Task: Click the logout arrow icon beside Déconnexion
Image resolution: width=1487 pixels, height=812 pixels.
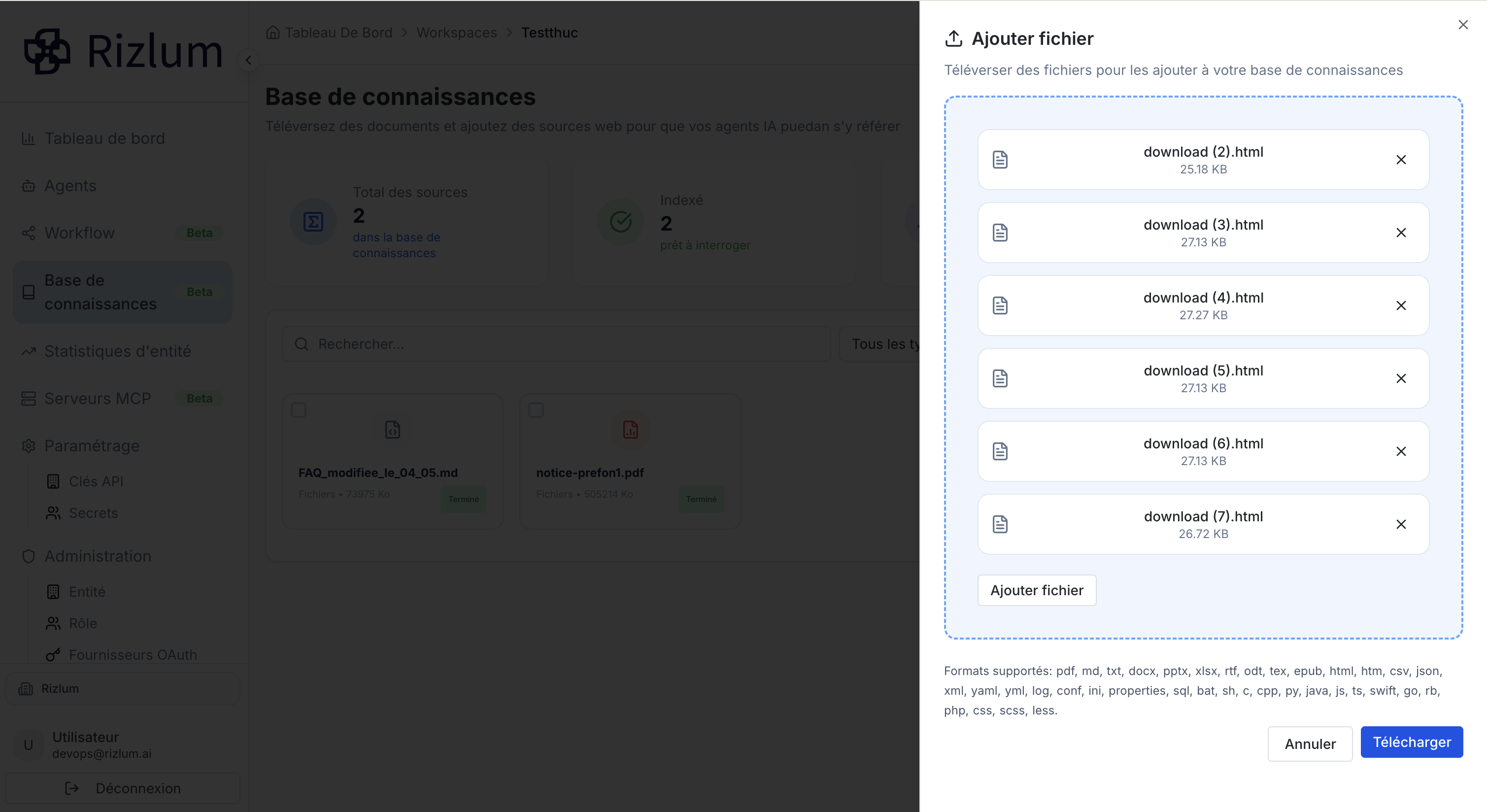Action: (72, 788)
